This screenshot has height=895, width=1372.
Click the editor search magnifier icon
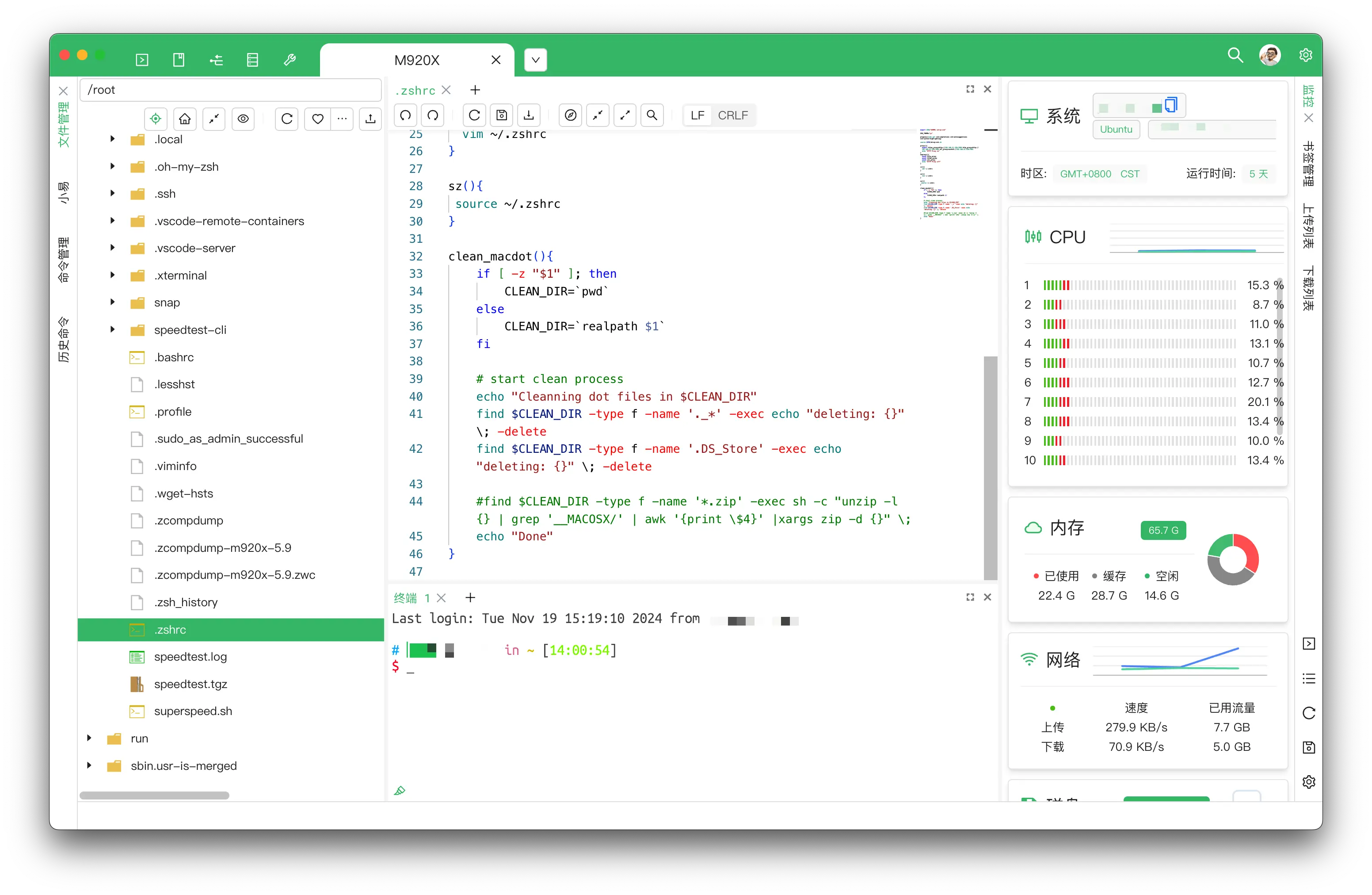click(x=652, y=115)
